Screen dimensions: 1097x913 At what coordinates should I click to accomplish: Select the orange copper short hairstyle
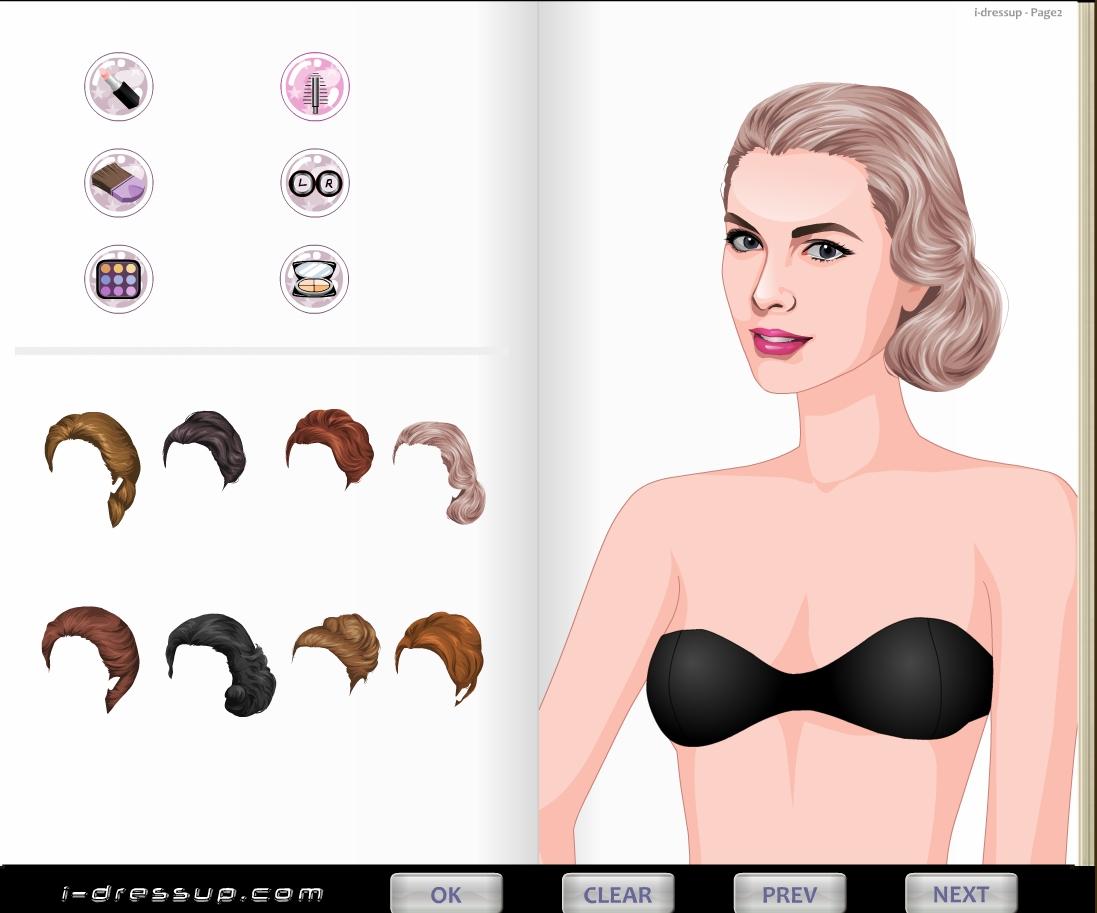click(440, 653)
